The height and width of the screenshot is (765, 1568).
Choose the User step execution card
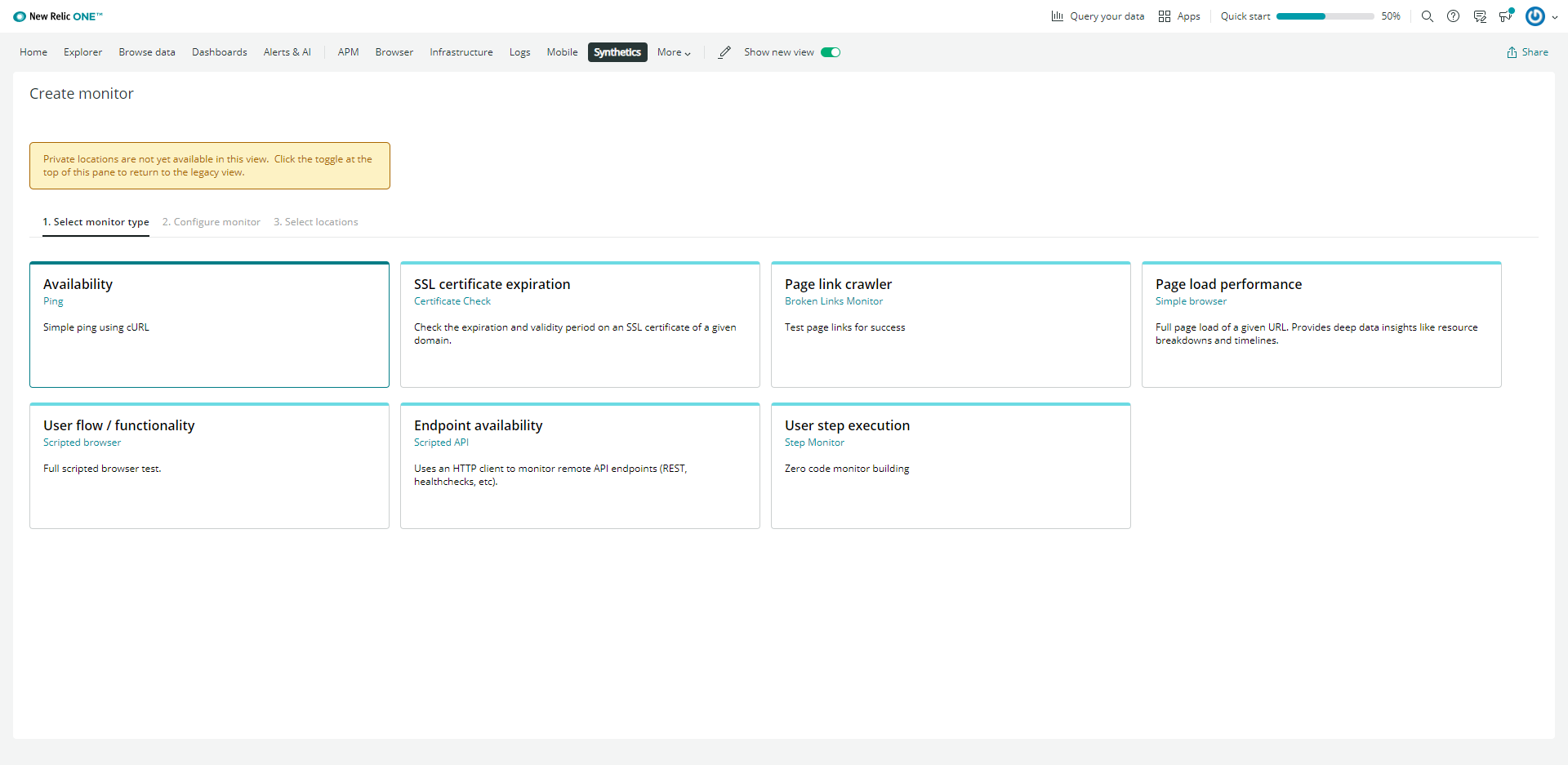[951, 466]
